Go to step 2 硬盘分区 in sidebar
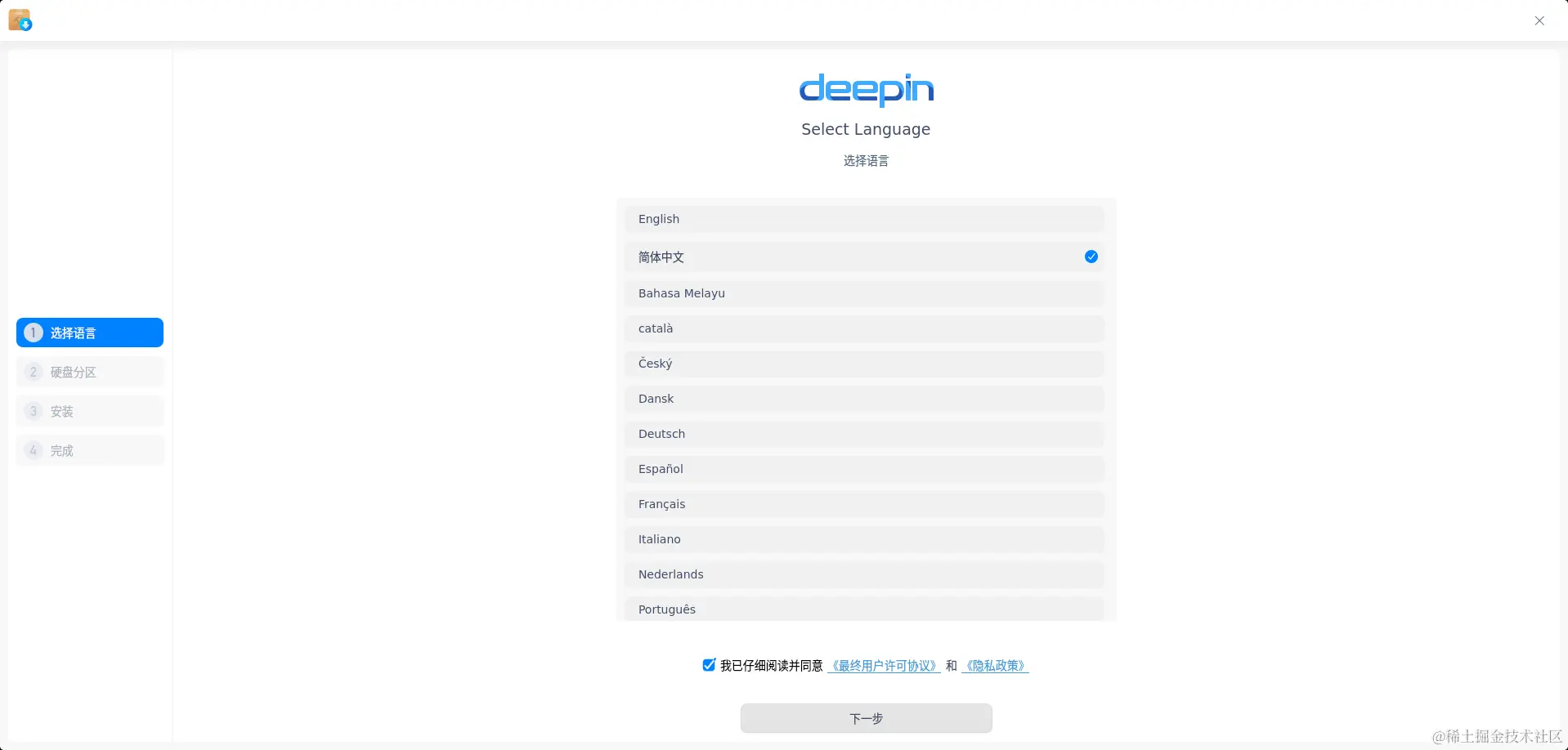The height and width of the screenshot is (750, 1568). (x=90, y=372)
